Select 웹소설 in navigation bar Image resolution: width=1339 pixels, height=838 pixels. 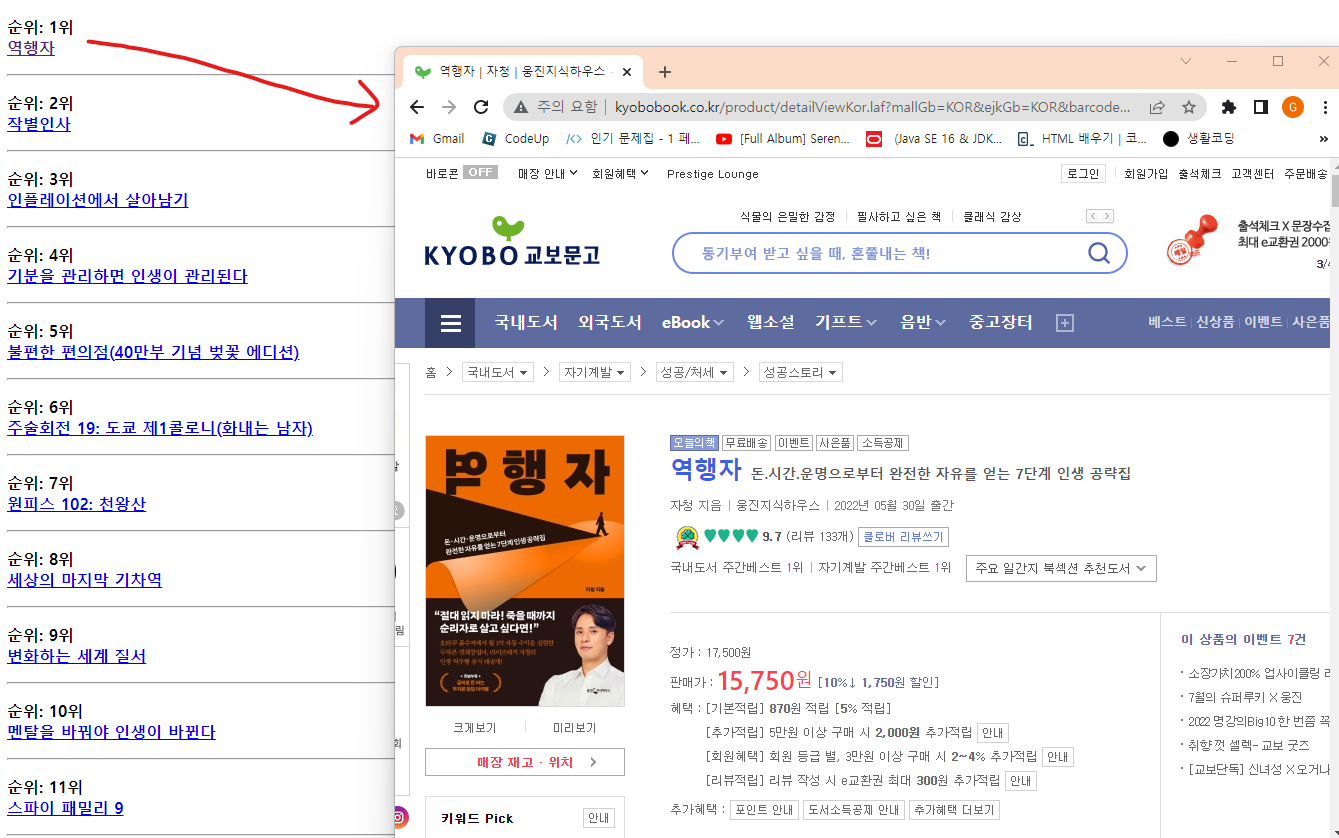click(x=770, y=322)
